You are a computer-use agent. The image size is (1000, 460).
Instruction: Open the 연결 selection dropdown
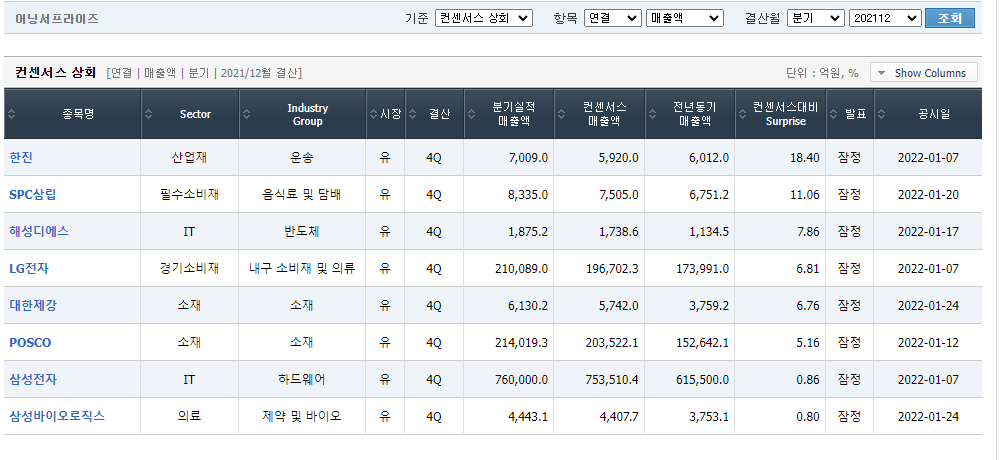click(612, 18)
